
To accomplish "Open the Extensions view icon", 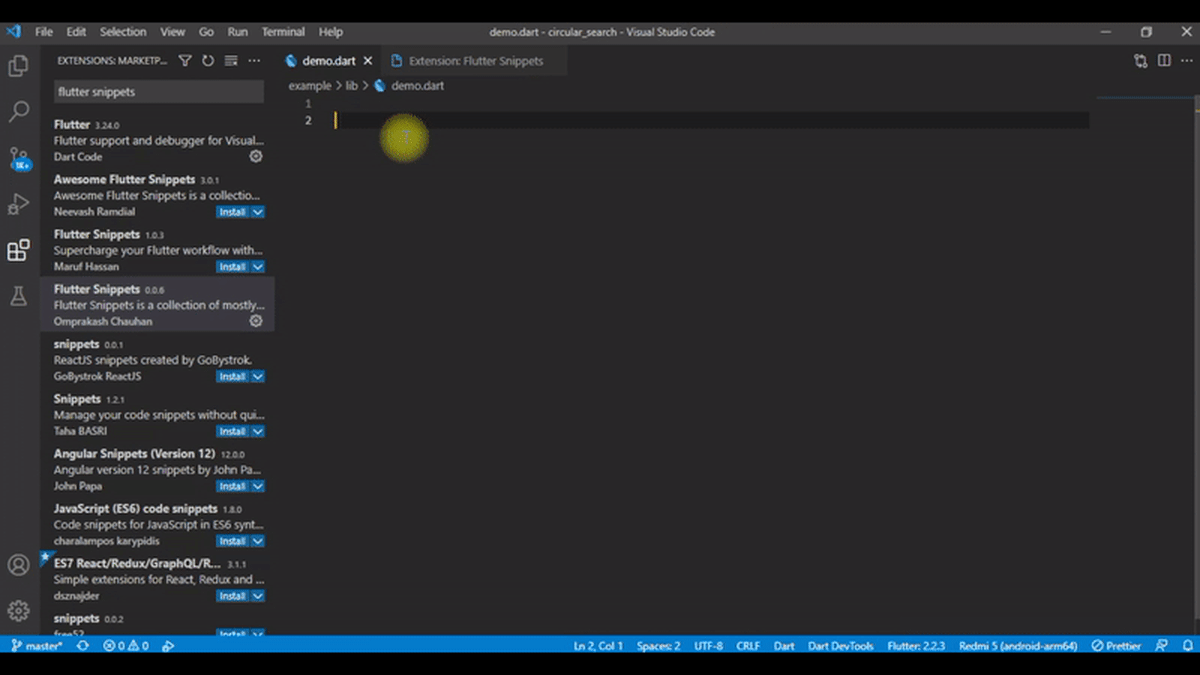I will pos(18,250).
